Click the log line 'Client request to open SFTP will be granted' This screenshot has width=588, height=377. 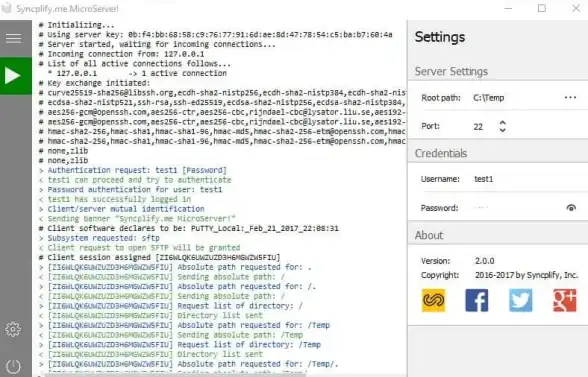(x=139, y=248)
